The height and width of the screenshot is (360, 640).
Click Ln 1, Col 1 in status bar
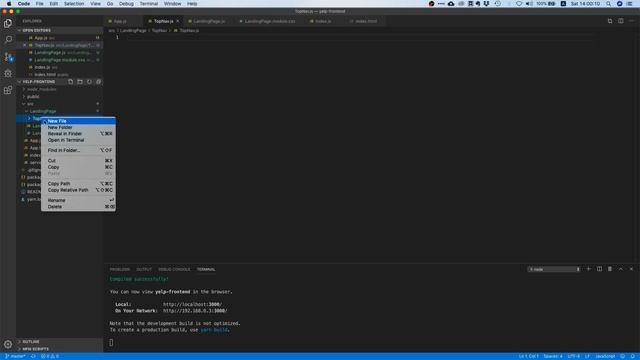coord(529,356)
